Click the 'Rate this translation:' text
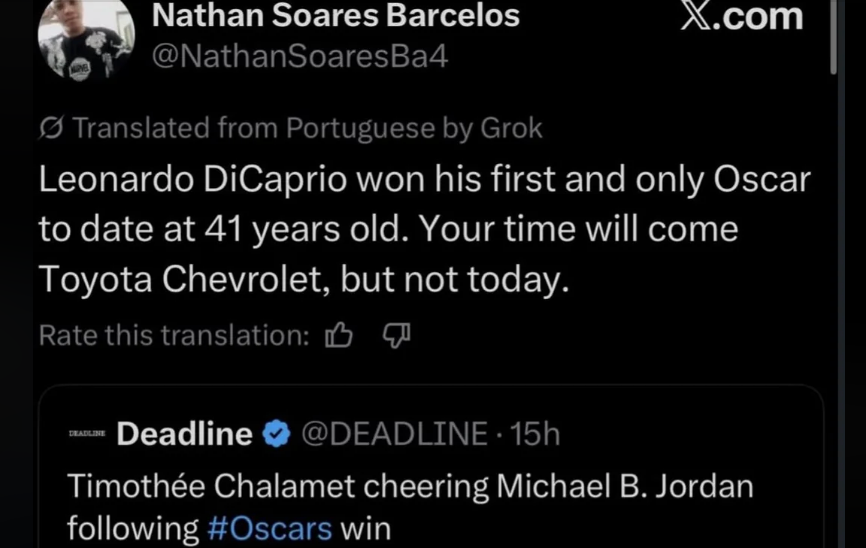Screen dimensions: 866x548 [174, 336]
